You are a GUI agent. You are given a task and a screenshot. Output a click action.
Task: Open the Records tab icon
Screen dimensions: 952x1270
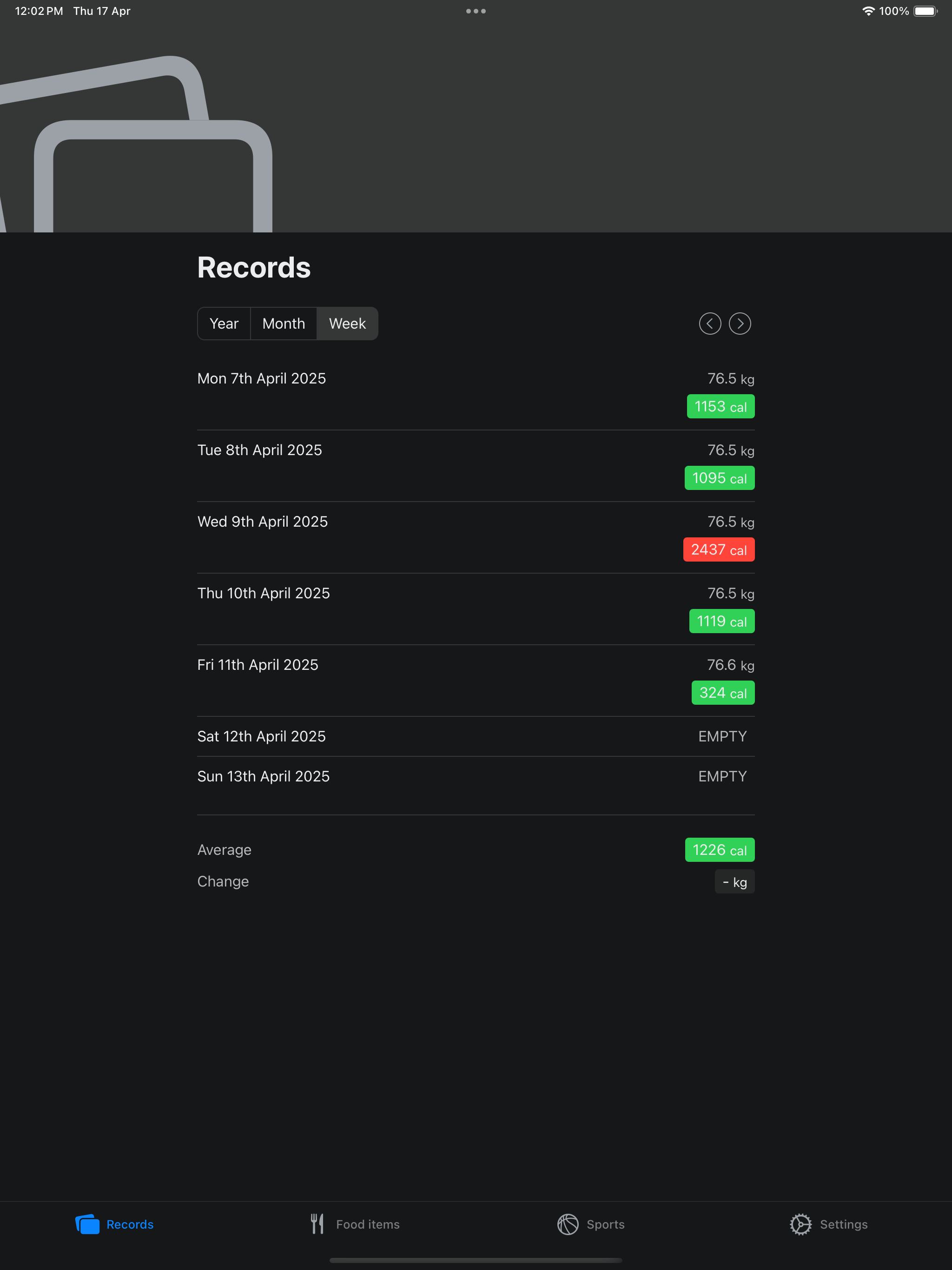[x=87, y=1224]
